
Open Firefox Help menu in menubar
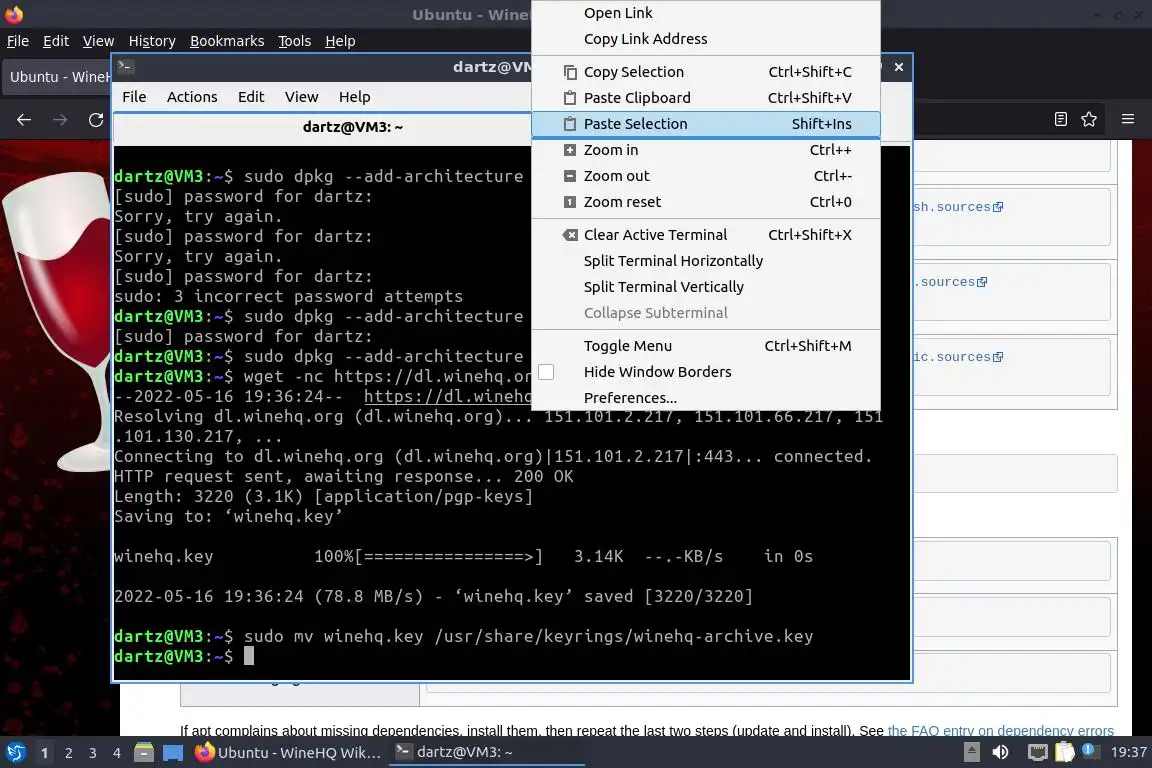(x=340, y=41)
